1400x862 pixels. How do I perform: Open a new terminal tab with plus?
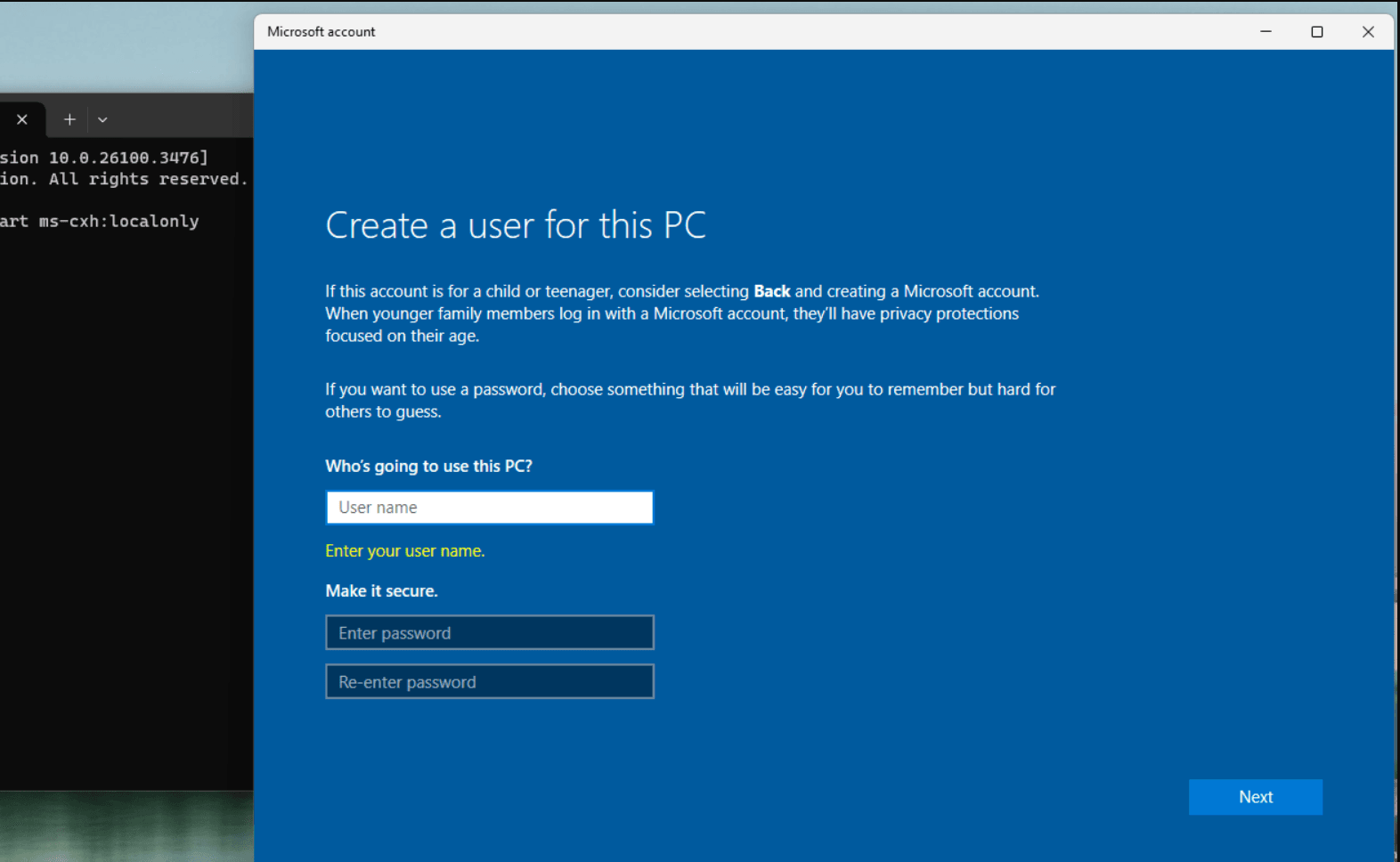[69, 119]
